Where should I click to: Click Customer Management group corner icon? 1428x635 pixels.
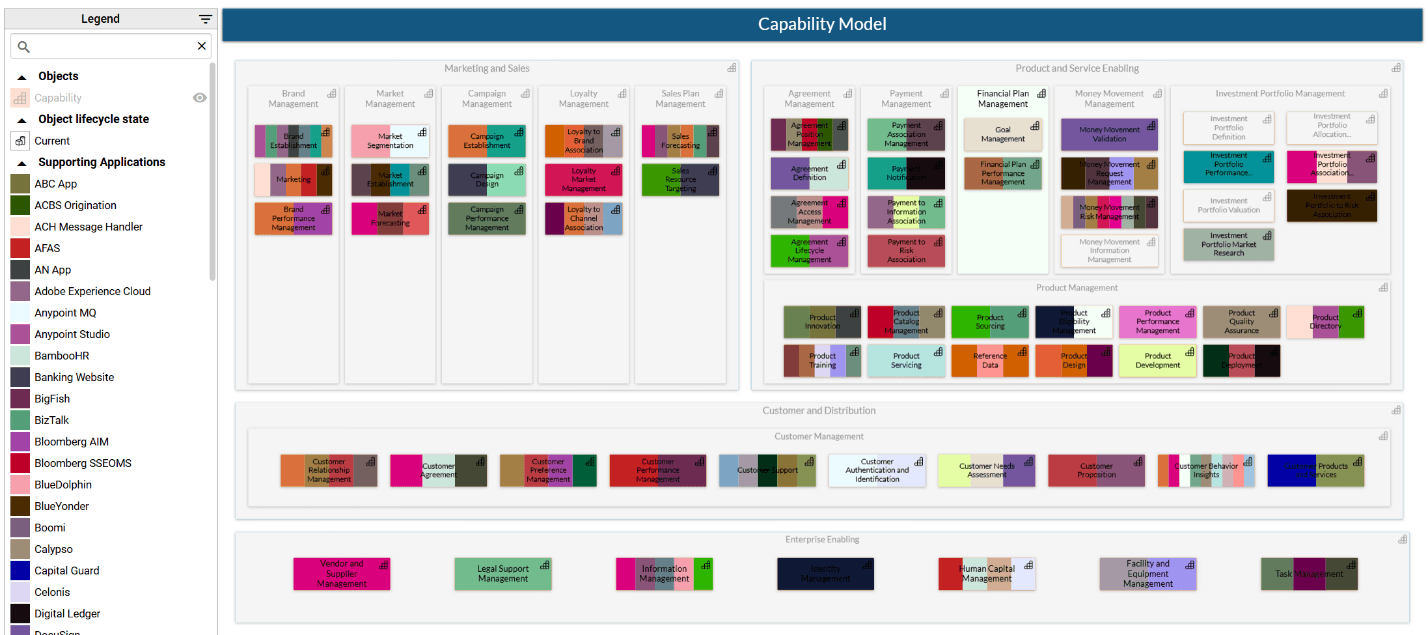coord(1383,436)
